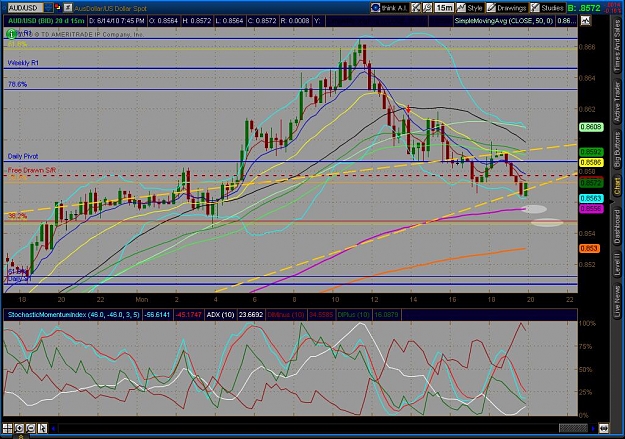Click the date field D: 6/14/10 7:45 PM
Viewport: 625px width, 439px height.
[116, 21]
